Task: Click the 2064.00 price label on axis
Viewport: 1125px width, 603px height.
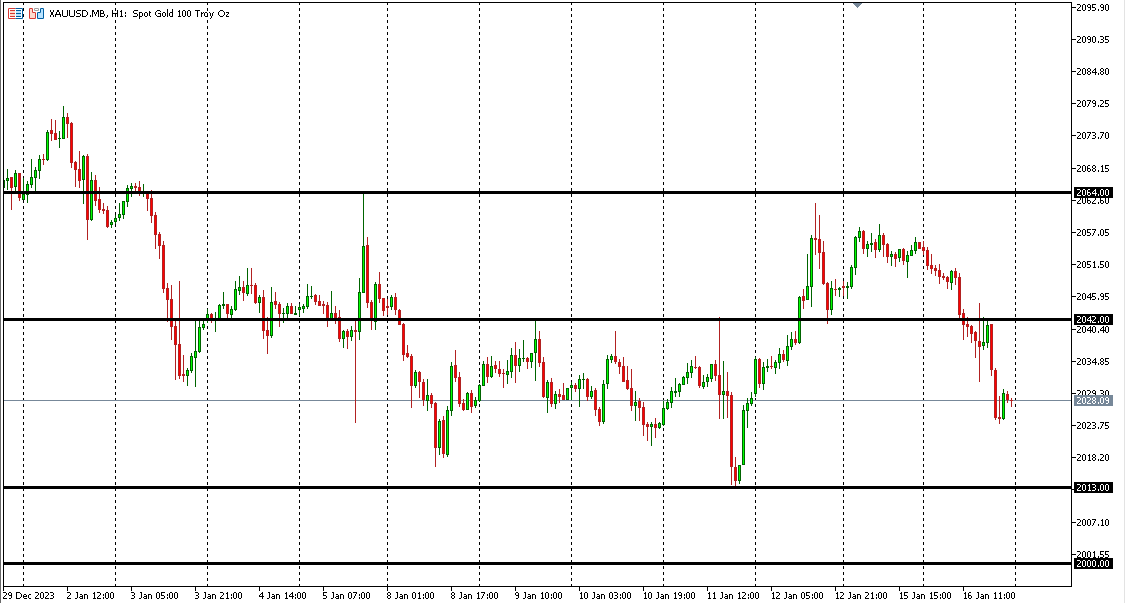Action: (x=1092, y=192)
